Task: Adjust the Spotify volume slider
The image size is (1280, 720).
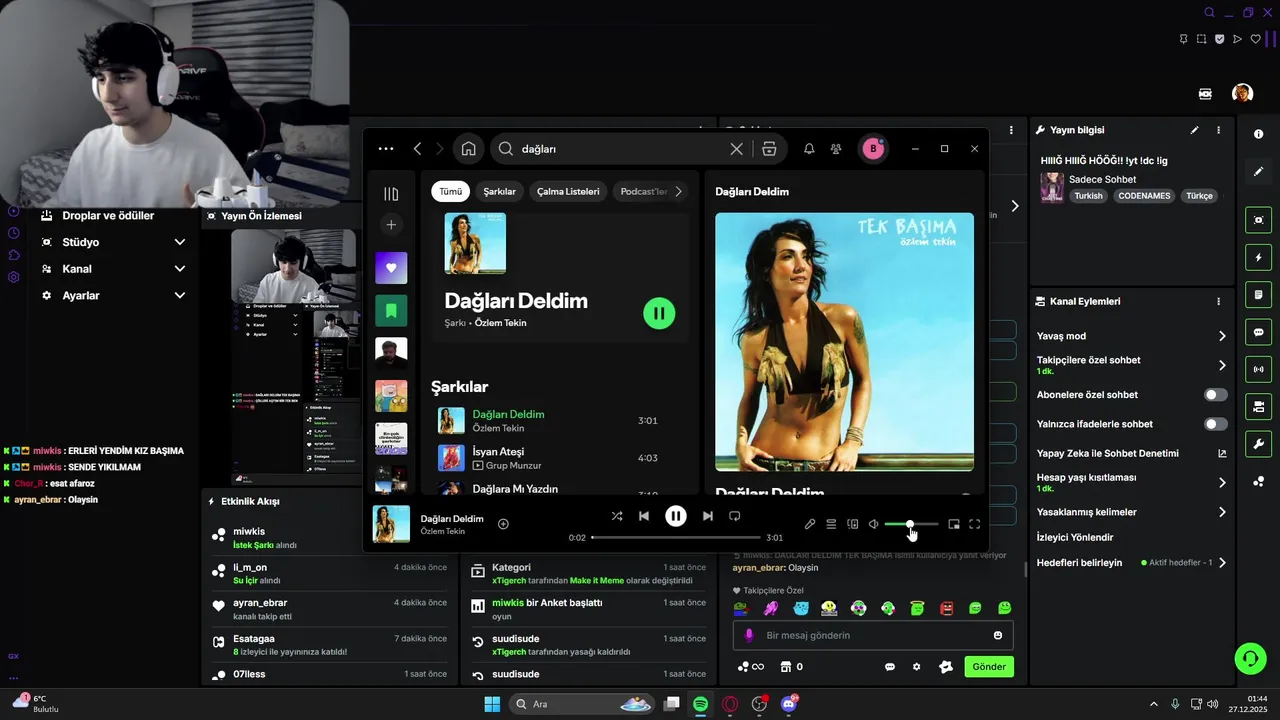Action: pyautogui.click(x=911, y=524)
